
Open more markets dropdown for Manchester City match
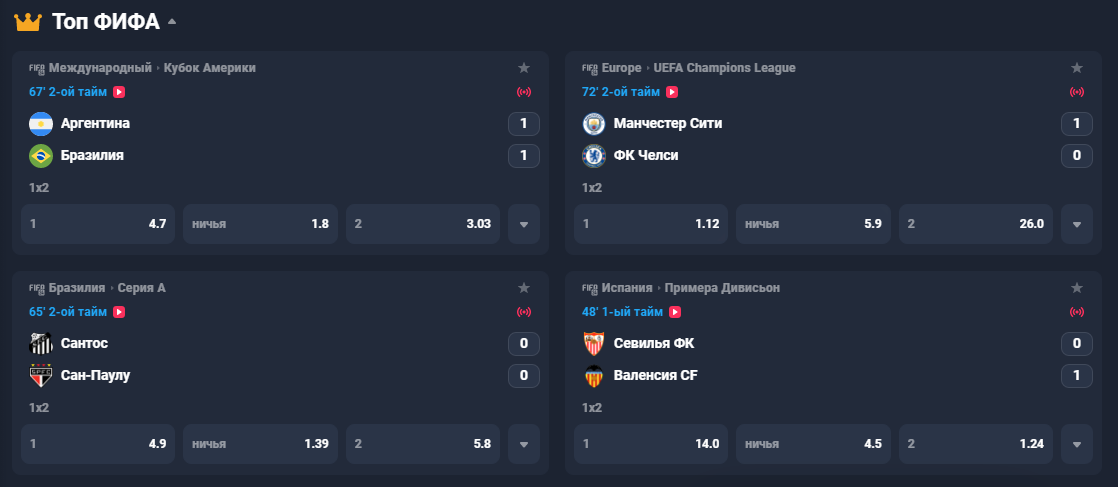click(x=1077, y=224)
